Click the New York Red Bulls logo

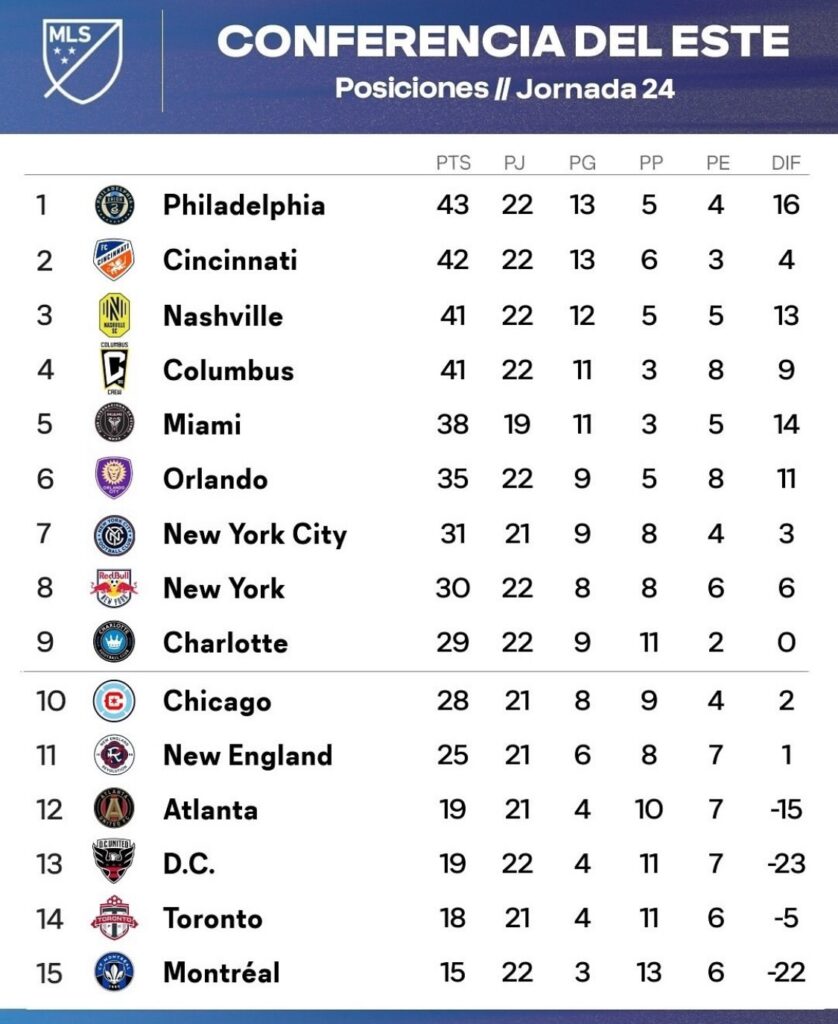113,588
